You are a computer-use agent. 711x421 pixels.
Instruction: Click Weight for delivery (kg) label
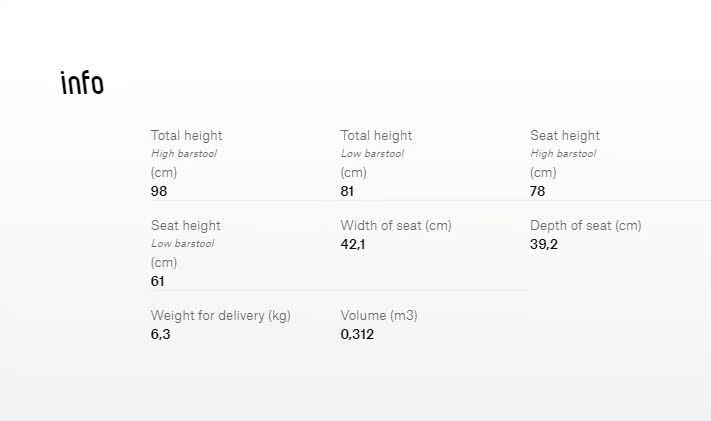[x=220, y=315]
